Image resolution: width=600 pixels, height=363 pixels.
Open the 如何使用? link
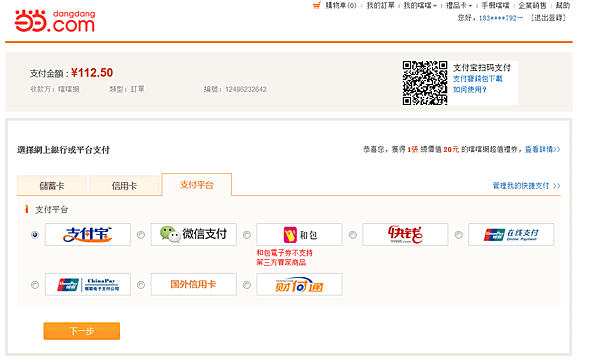point(470,90)
